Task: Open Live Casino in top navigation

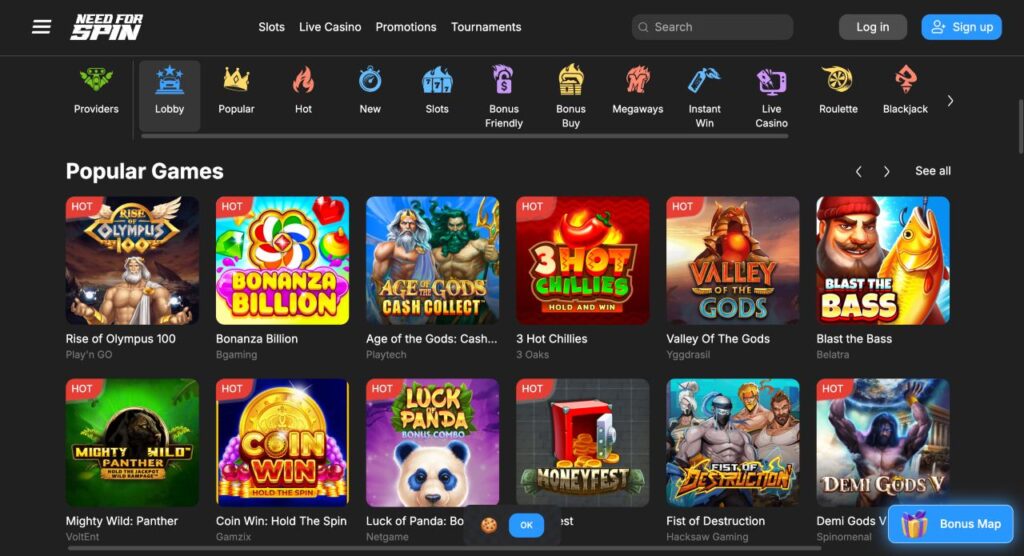Action: pos(330,27)
